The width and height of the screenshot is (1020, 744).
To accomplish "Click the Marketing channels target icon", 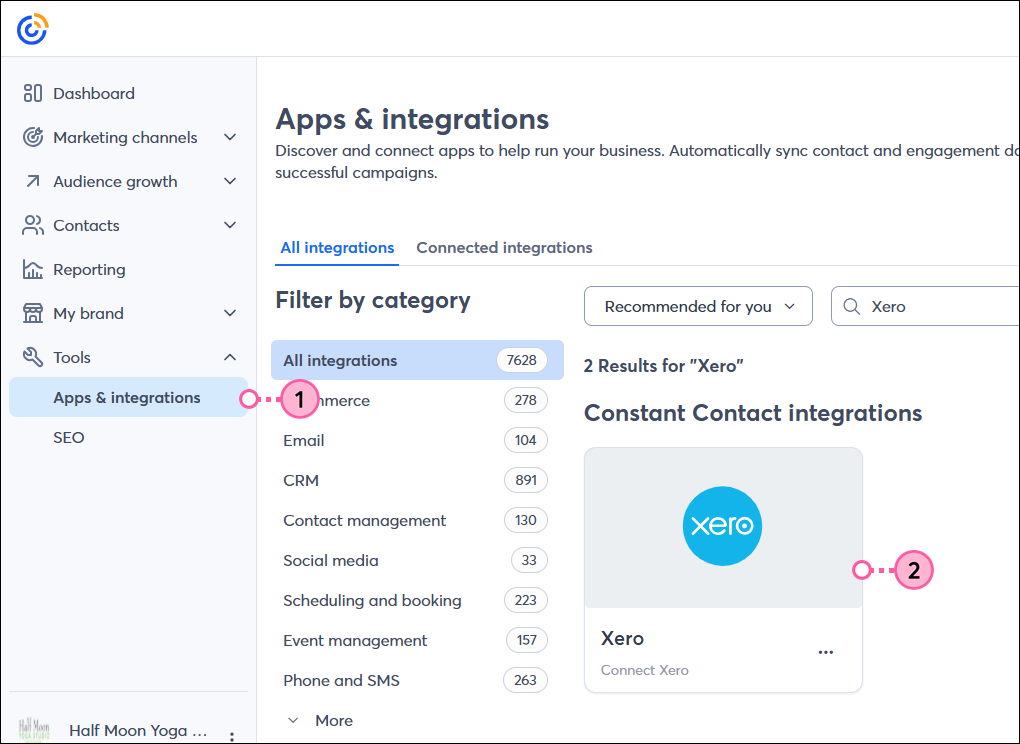I will (x=33, y=137).
